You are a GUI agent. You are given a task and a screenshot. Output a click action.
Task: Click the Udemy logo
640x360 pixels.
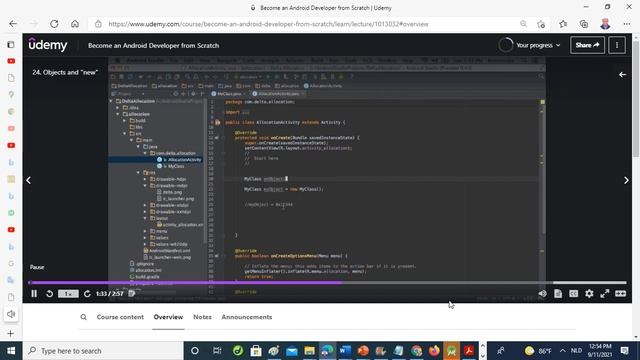[48, 44]
